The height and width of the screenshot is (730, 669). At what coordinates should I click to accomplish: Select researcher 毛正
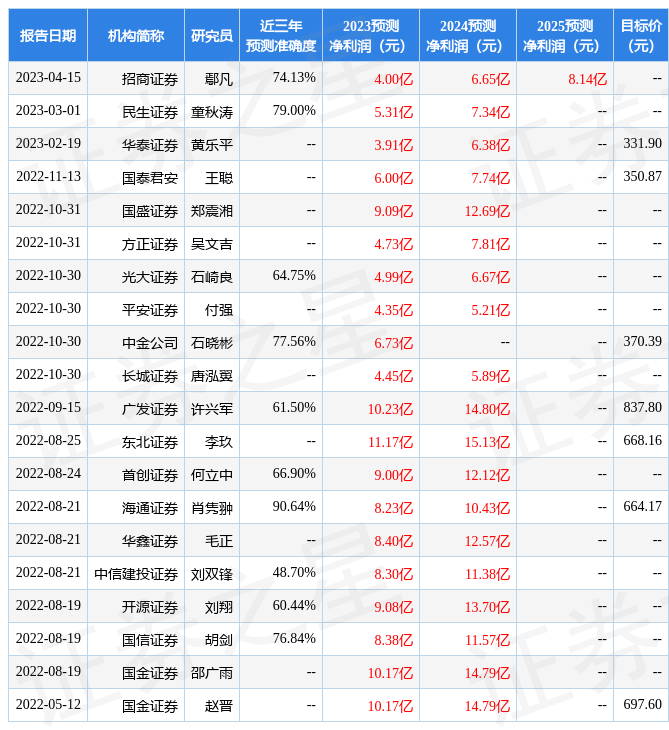(x=219, y=542)
